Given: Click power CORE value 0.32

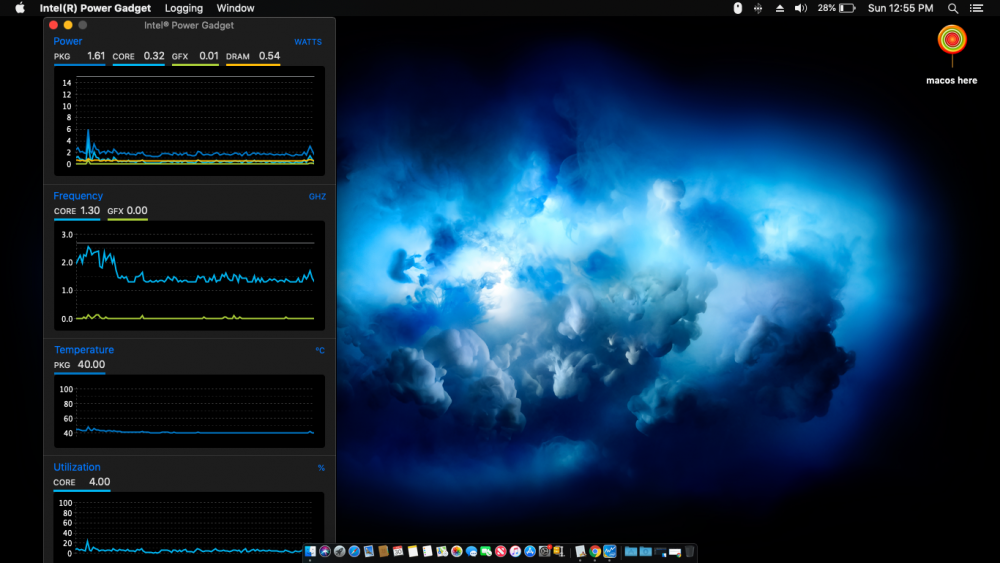Looking at the screenshot, I should coord(154,56).
